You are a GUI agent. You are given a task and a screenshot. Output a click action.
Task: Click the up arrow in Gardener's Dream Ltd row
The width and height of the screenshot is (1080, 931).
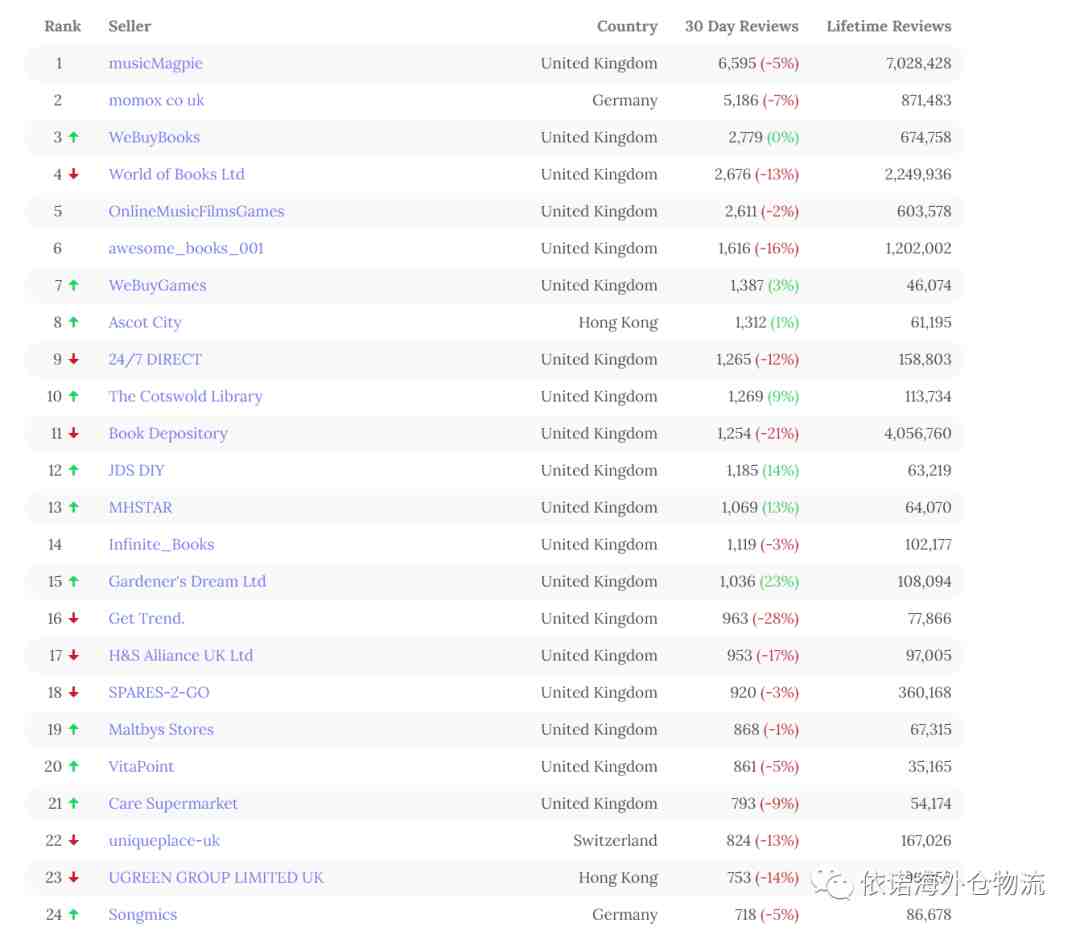pyautogui.click(x=74, y=581)
